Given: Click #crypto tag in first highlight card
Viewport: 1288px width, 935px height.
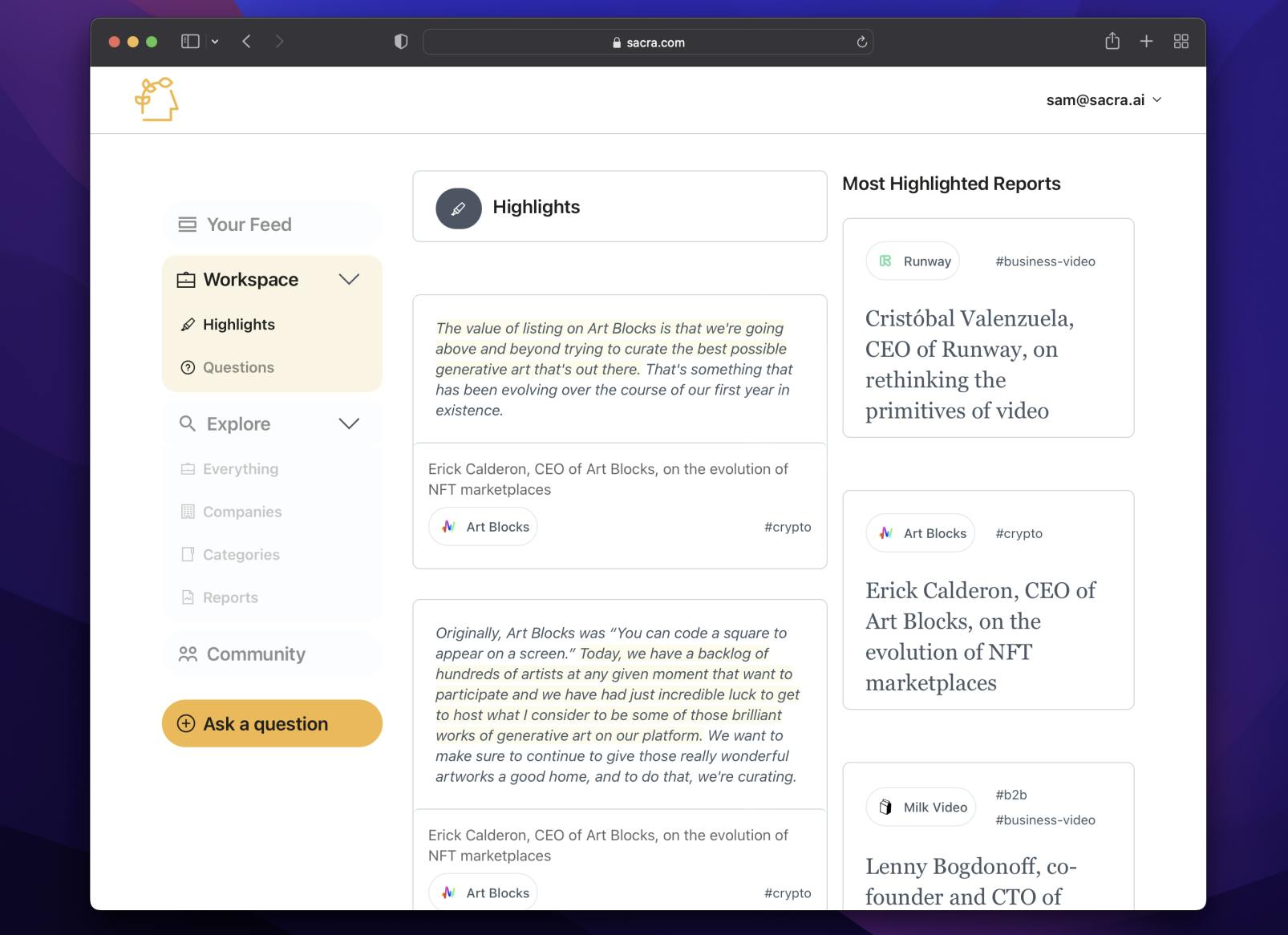Looking at the screenshot, I should pos(788,527).
